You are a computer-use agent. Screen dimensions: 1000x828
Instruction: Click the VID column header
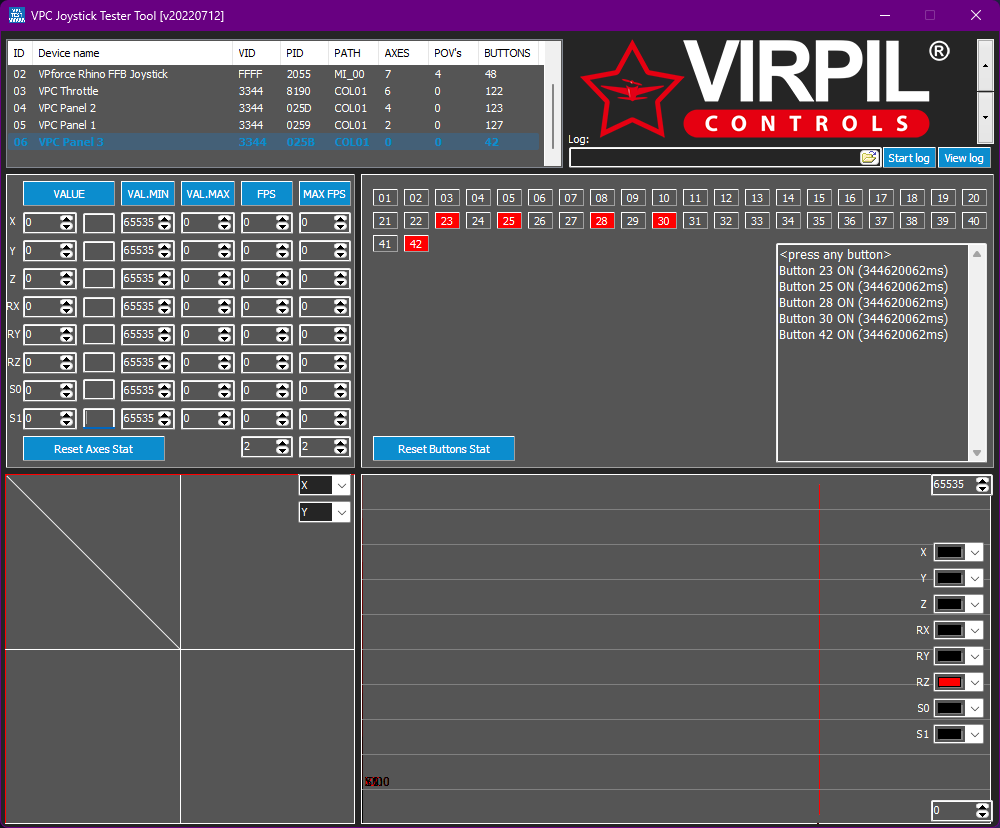click(x=256, y=53)
